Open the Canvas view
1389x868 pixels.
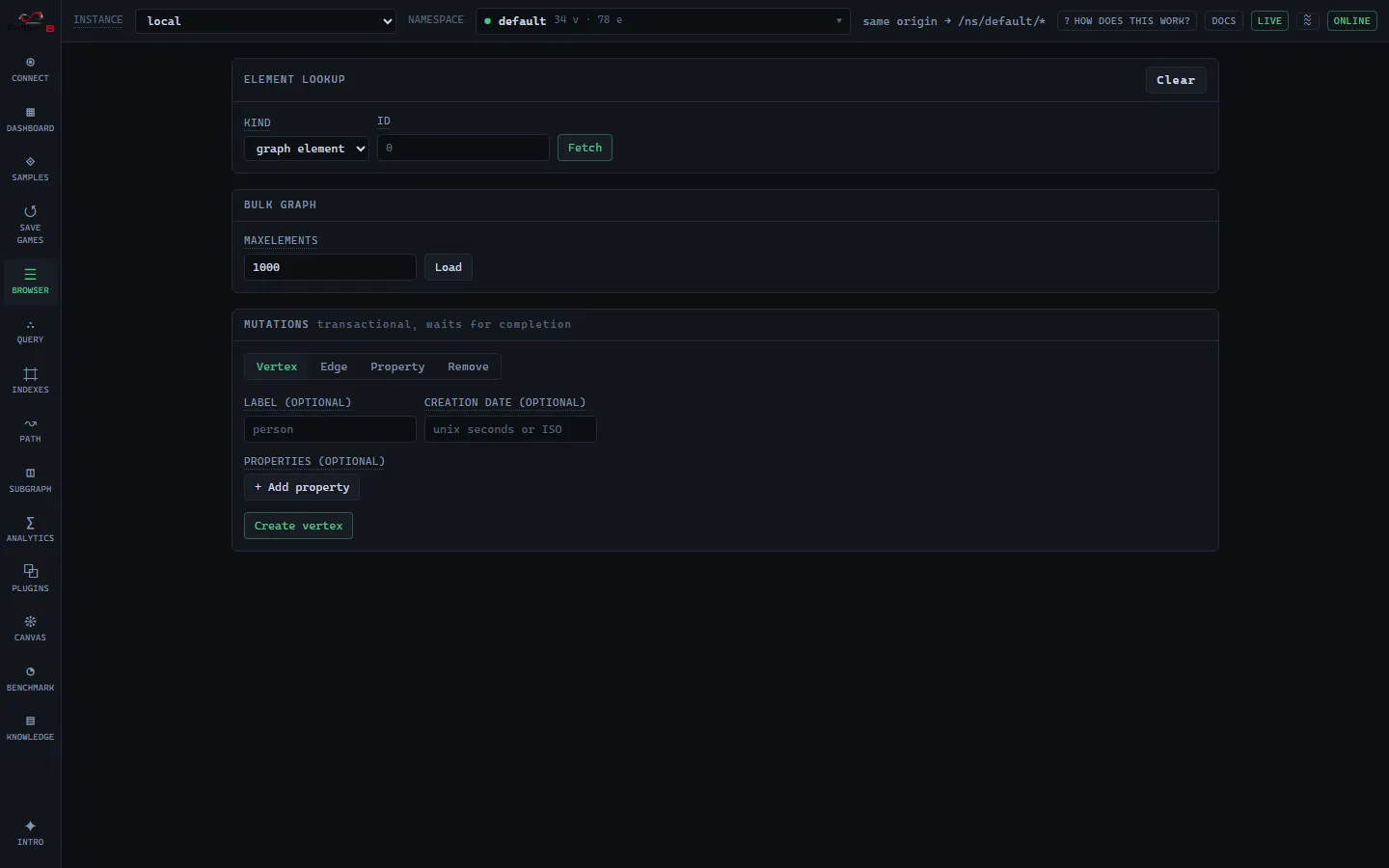[x=30, y=629]
